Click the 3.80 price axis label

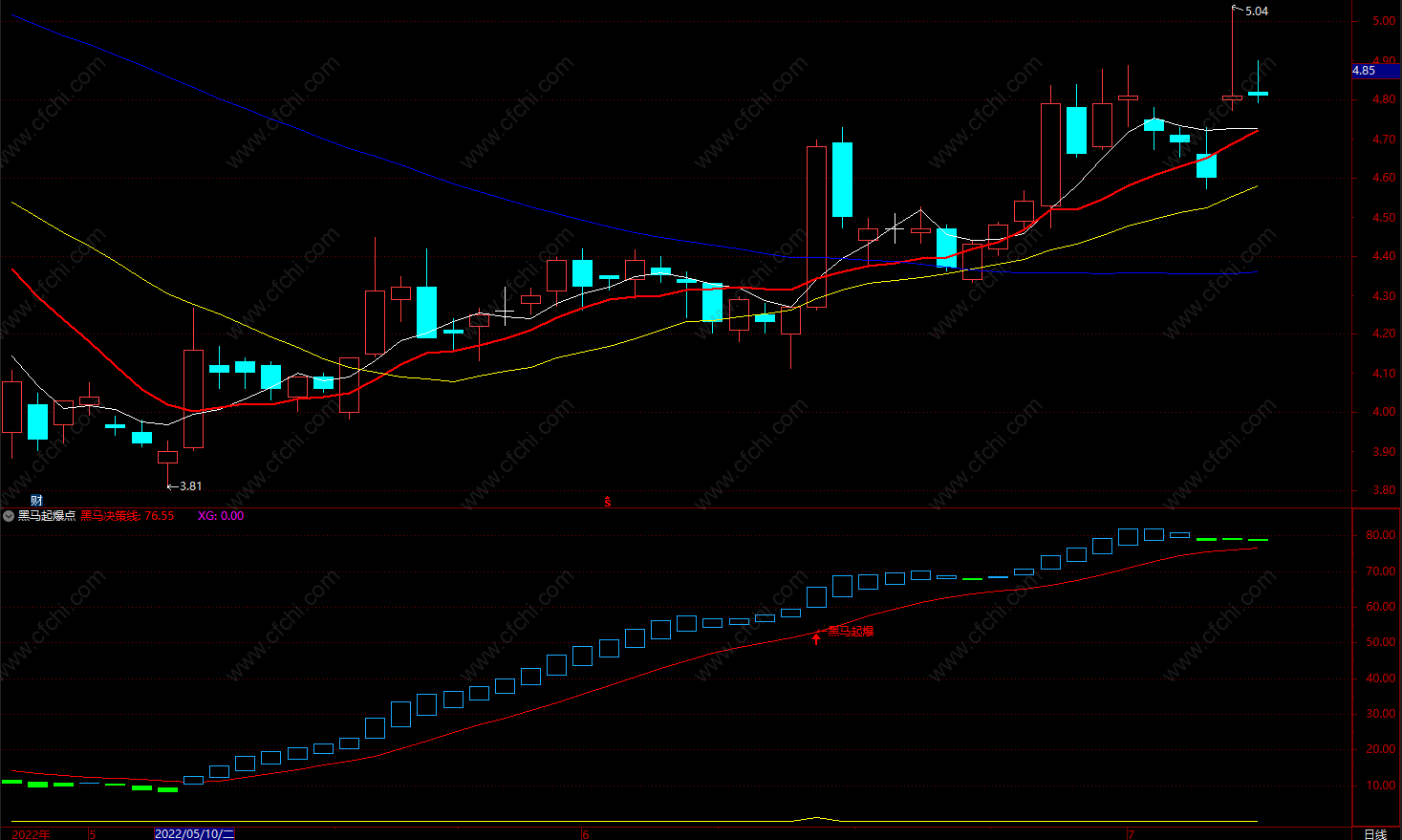coord(1383,490)
